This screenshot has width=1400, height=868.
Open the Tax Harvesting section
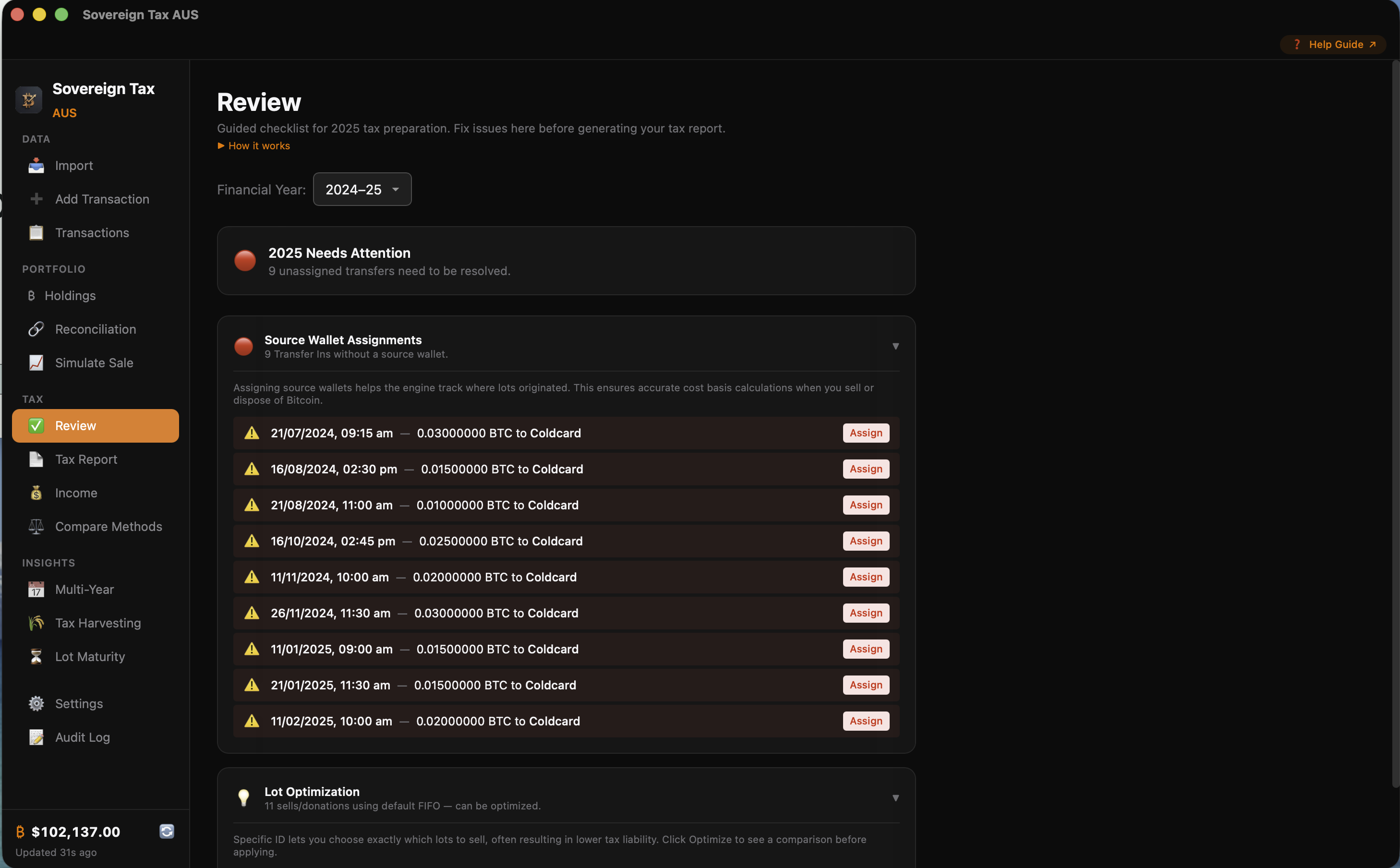97,623
